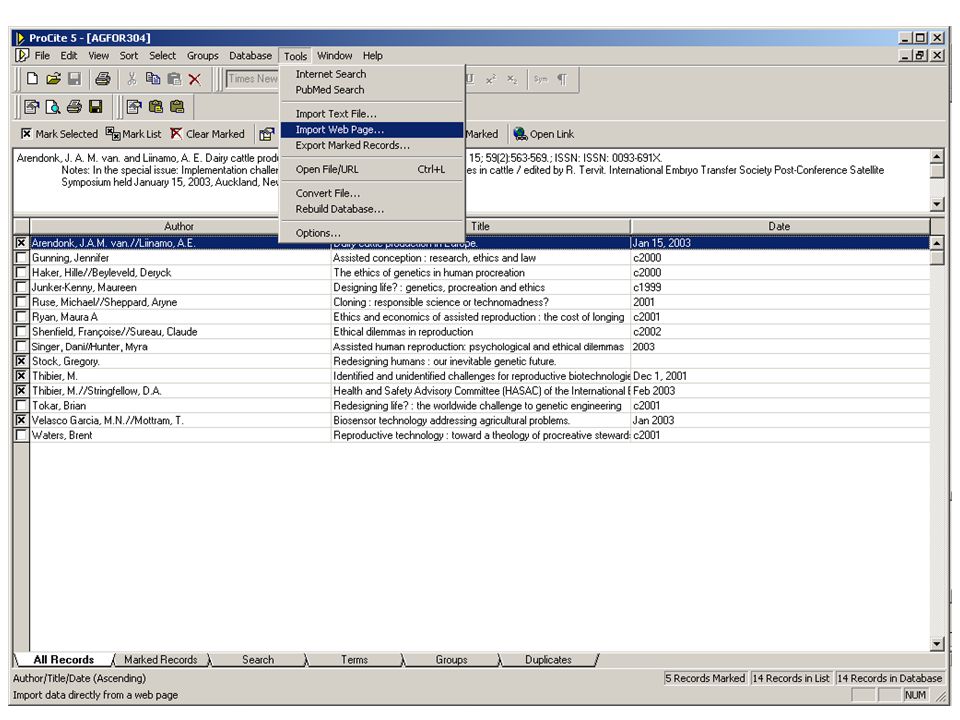Click the Print icon in the top toolbar
Screen dimensions: 960x720
click(102, 79)
